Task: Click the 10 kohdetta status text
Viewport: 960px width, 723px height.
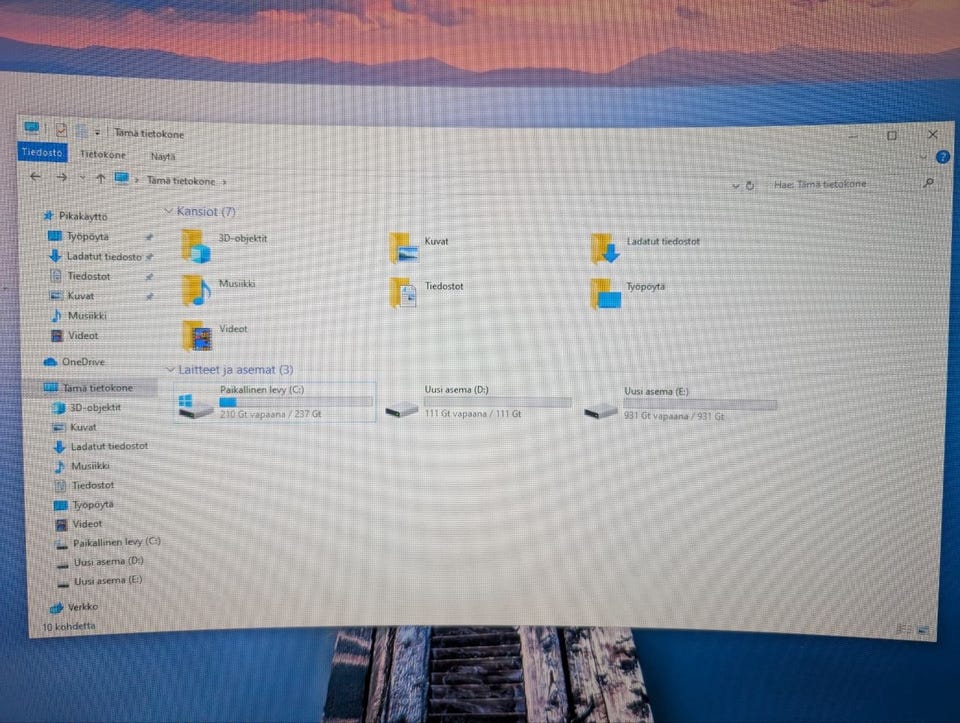Action: pyautogui.click(x=69, y=626)
